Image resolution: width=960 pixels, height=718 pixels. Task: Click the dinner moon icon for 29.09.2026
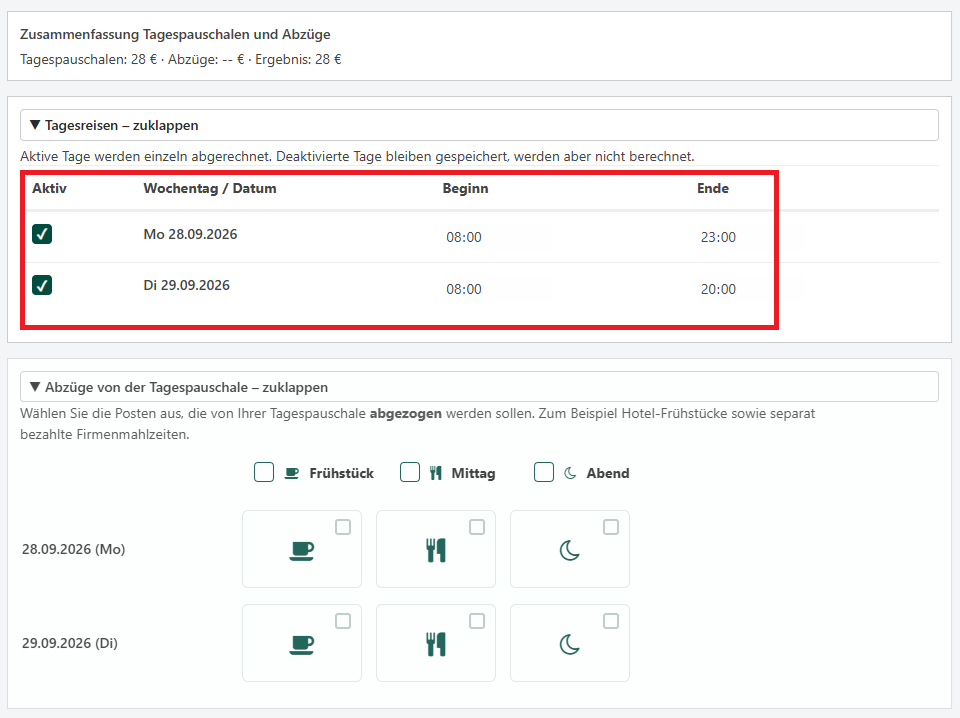[x=569, y=645]
